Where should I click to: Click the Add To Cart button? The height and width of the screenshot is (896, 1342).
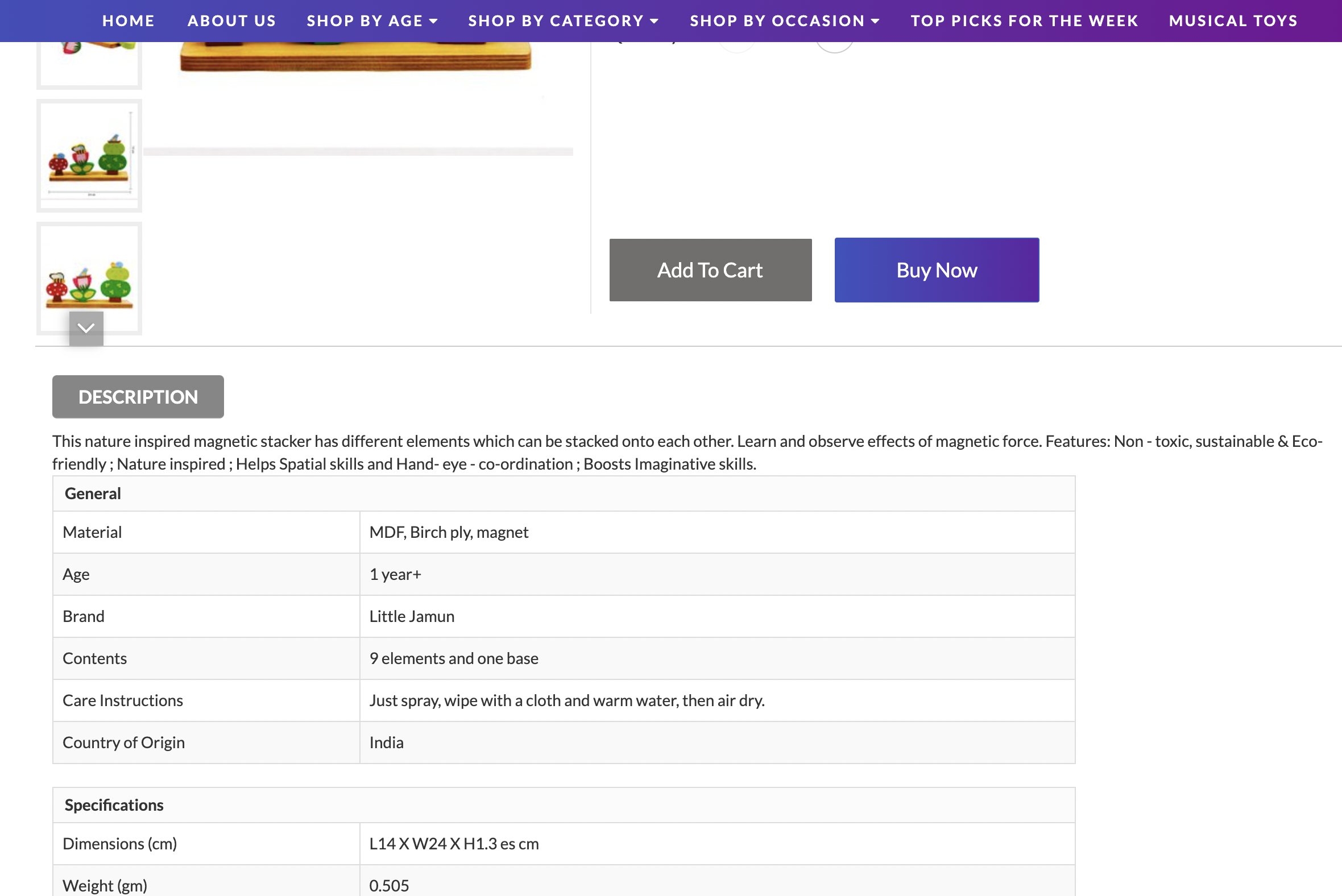[710, 270]
